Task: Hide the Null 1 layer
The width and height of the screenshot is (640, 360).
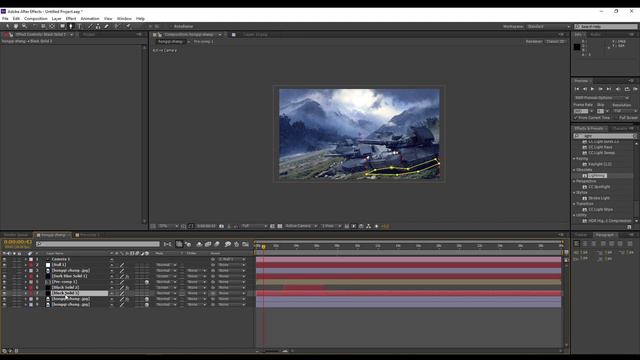Action: (4, 265)
